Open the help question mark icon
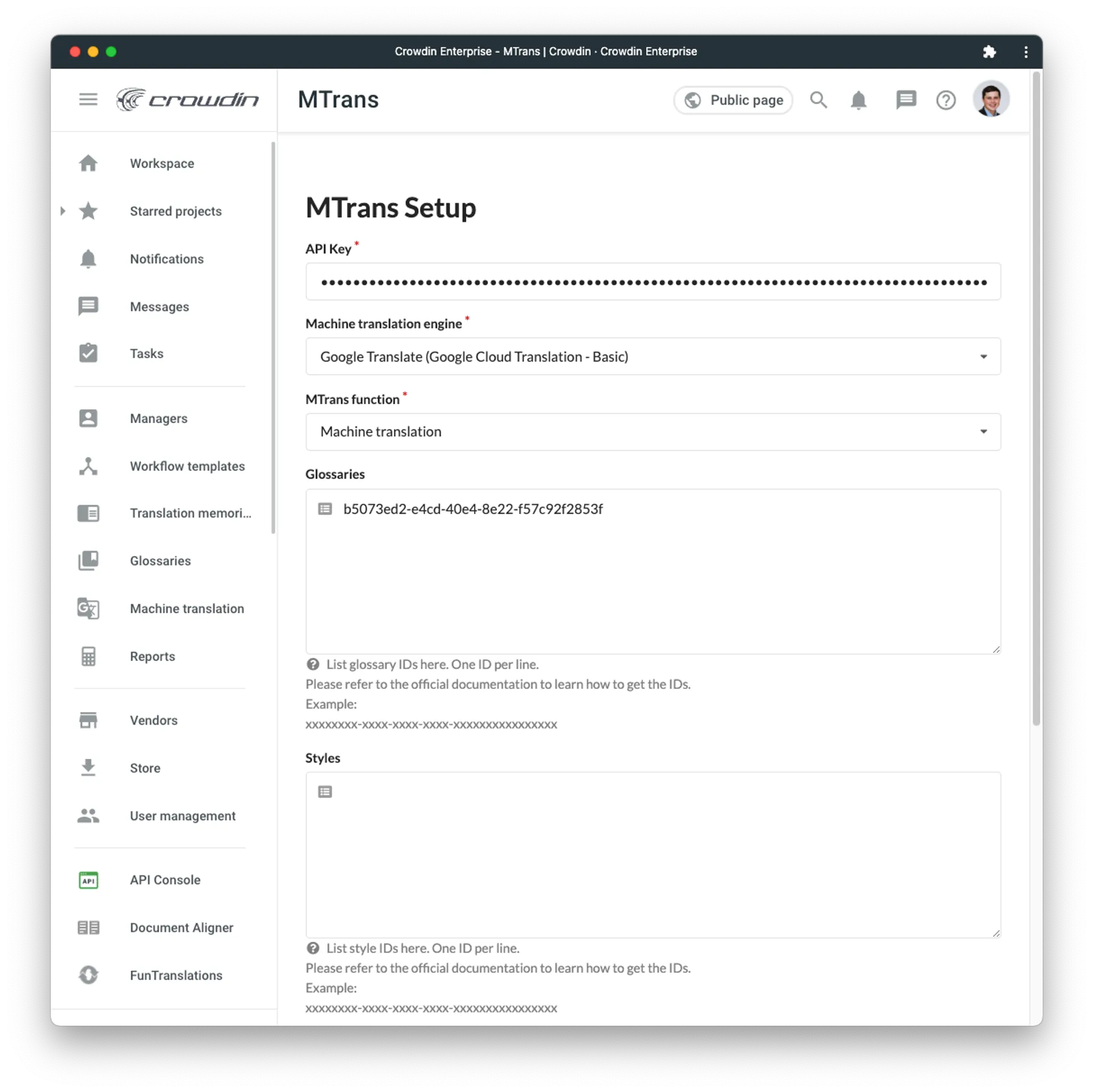1093x1092 pixels. (x=946, y=100)
